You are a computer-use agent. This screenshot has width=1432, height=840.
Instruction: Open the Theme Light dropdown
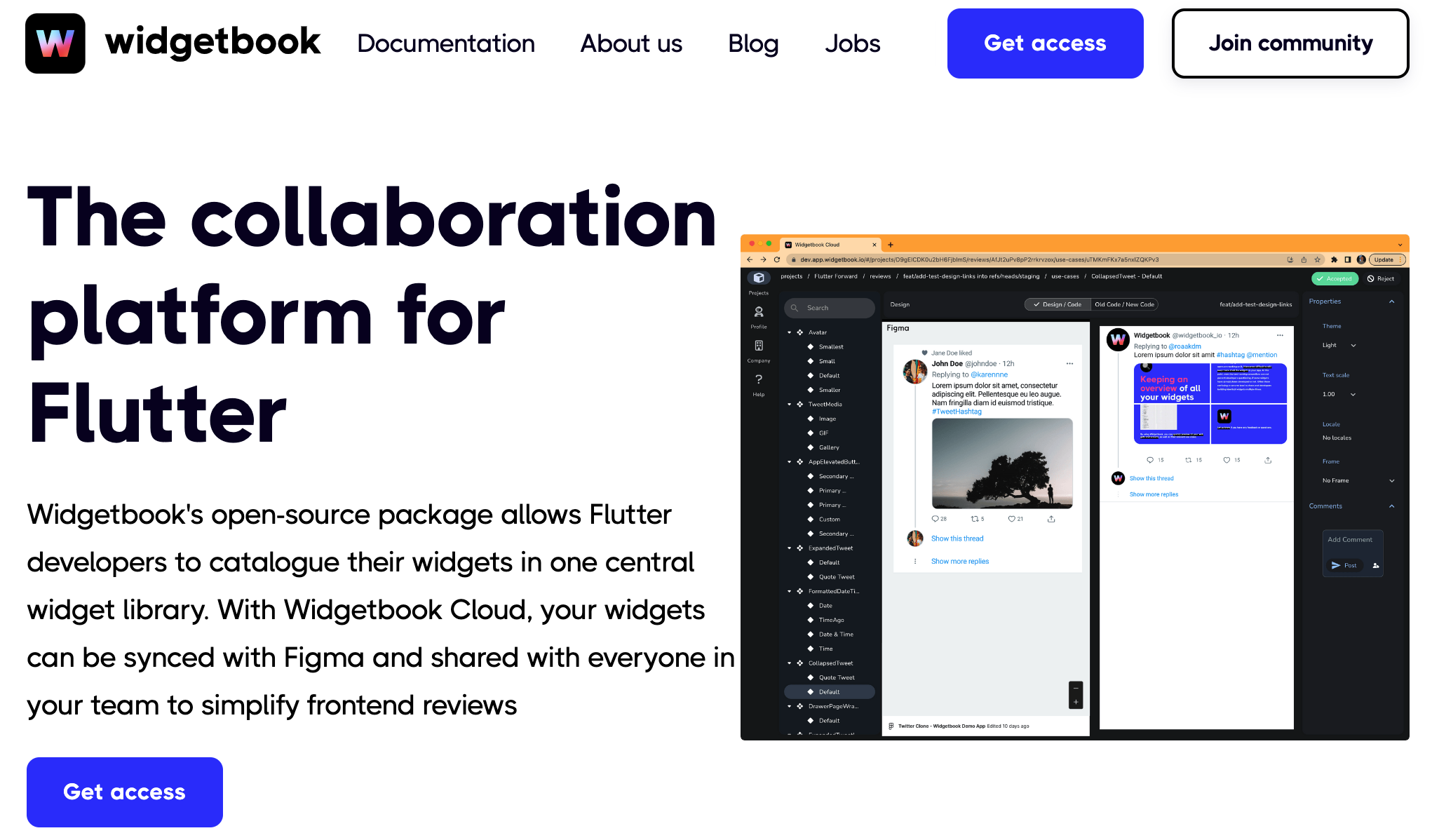click(x=1339, y=345)
